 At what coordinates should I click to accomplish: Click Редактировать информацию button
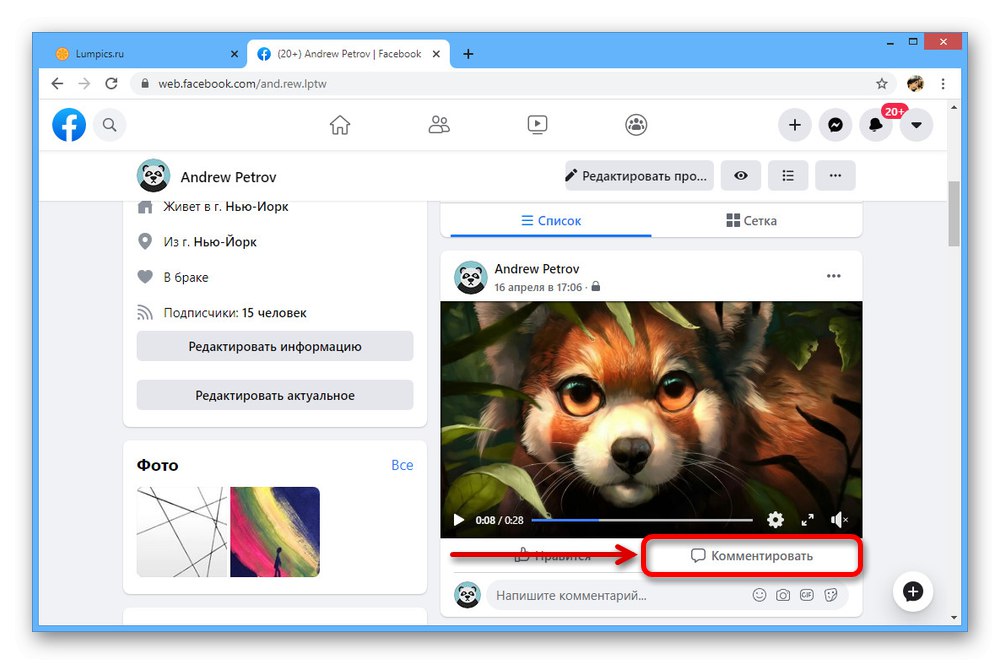(275, 346)
